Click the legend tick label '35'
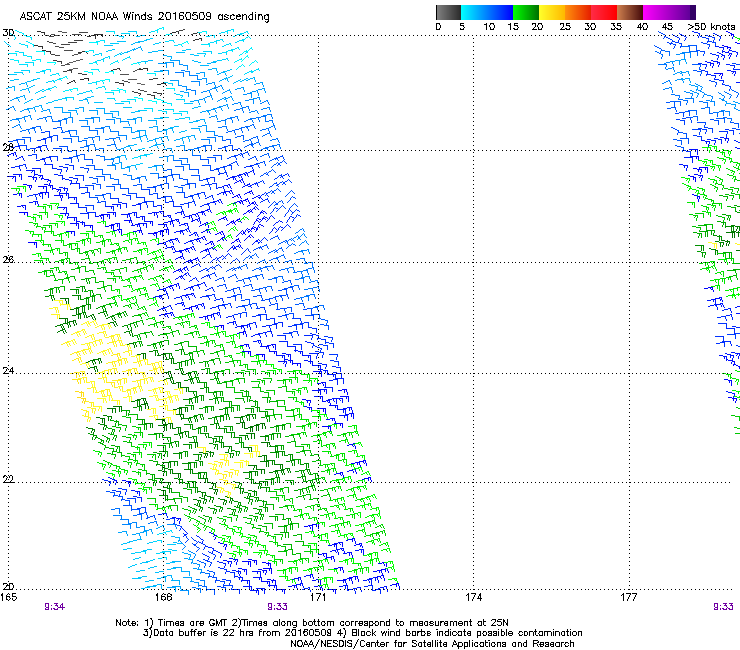 click(x=616, y=26)
